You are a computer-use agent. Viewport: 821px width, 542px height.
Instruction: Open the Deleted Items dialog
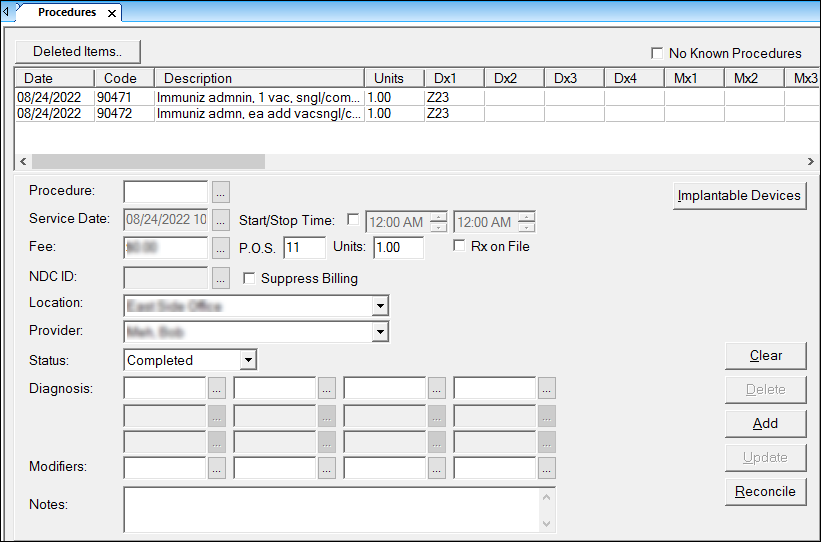tap(77, 51)
